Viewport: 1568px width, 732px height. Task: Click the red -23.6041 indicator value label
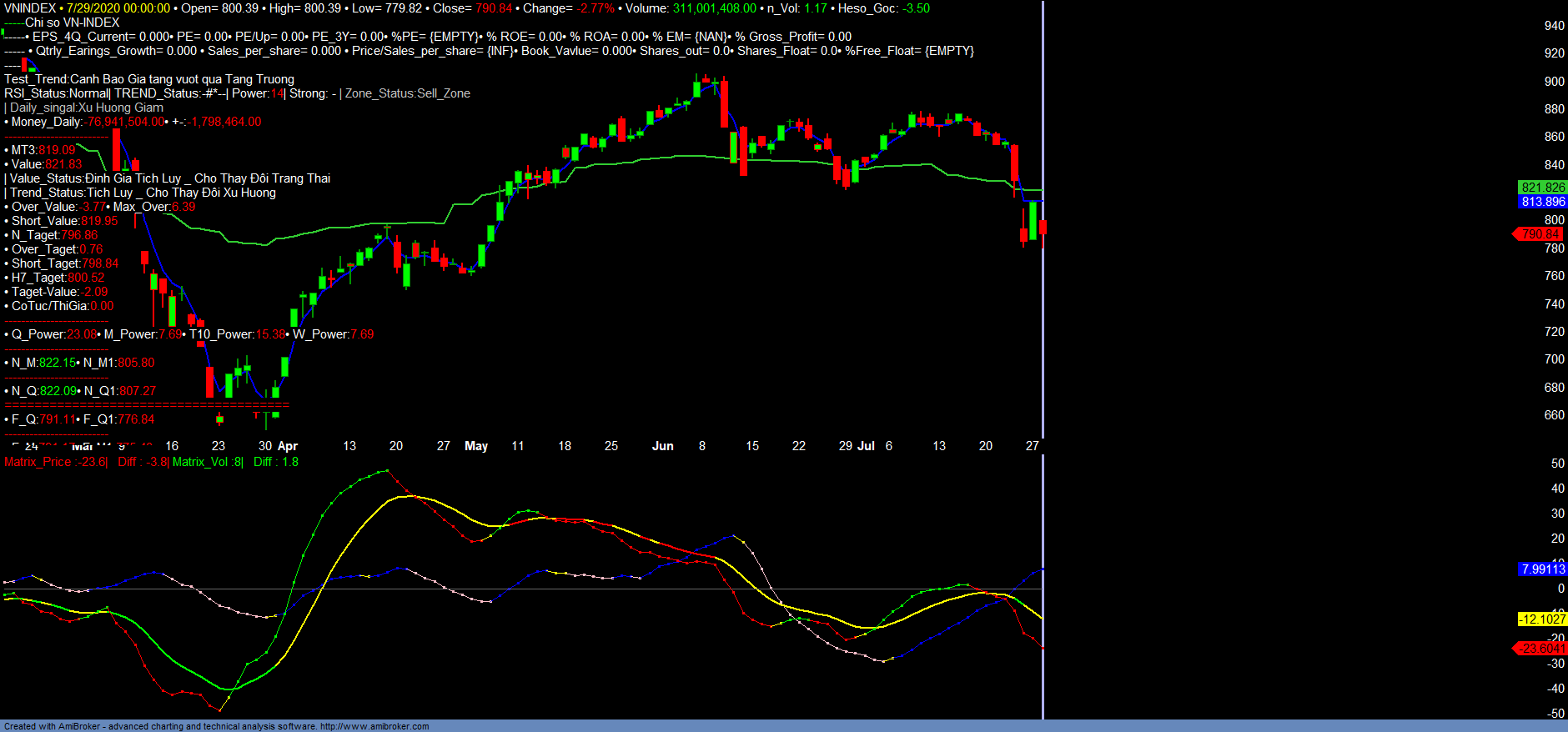[1542, 648]
